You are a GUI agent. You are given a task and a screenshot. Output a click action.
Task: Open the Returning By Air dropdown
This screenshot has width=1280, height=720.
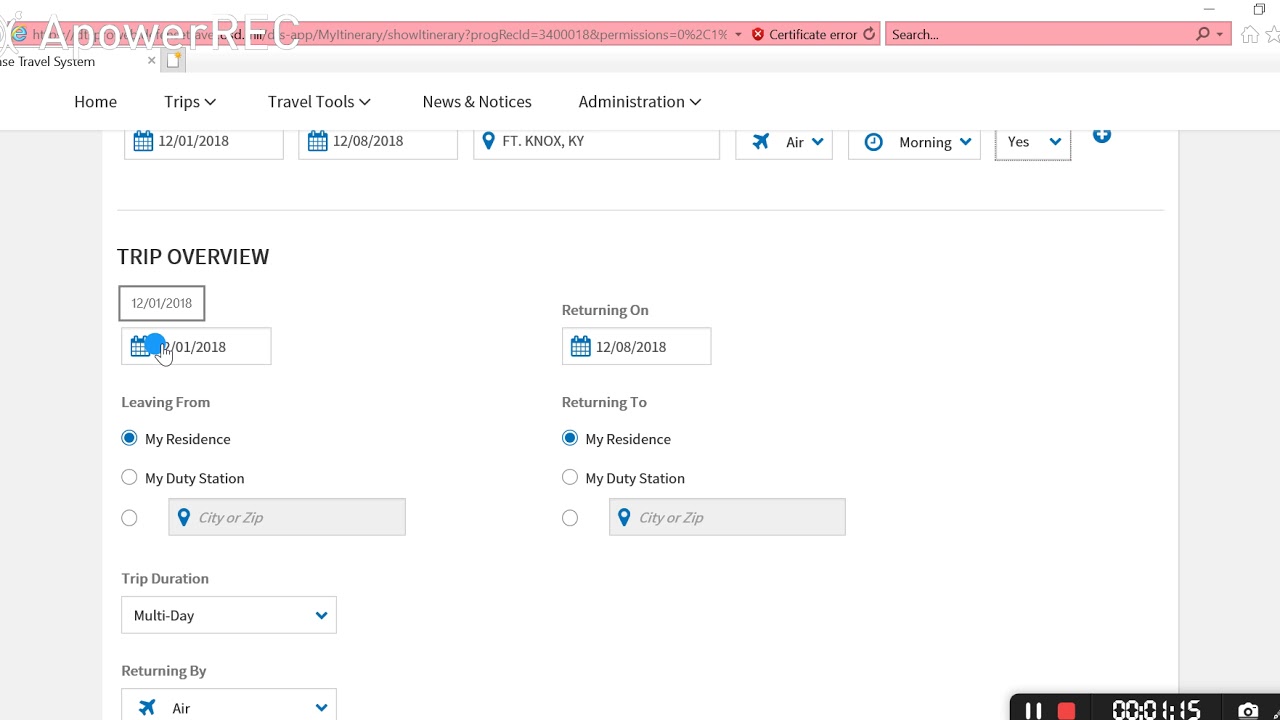point(229,707)
